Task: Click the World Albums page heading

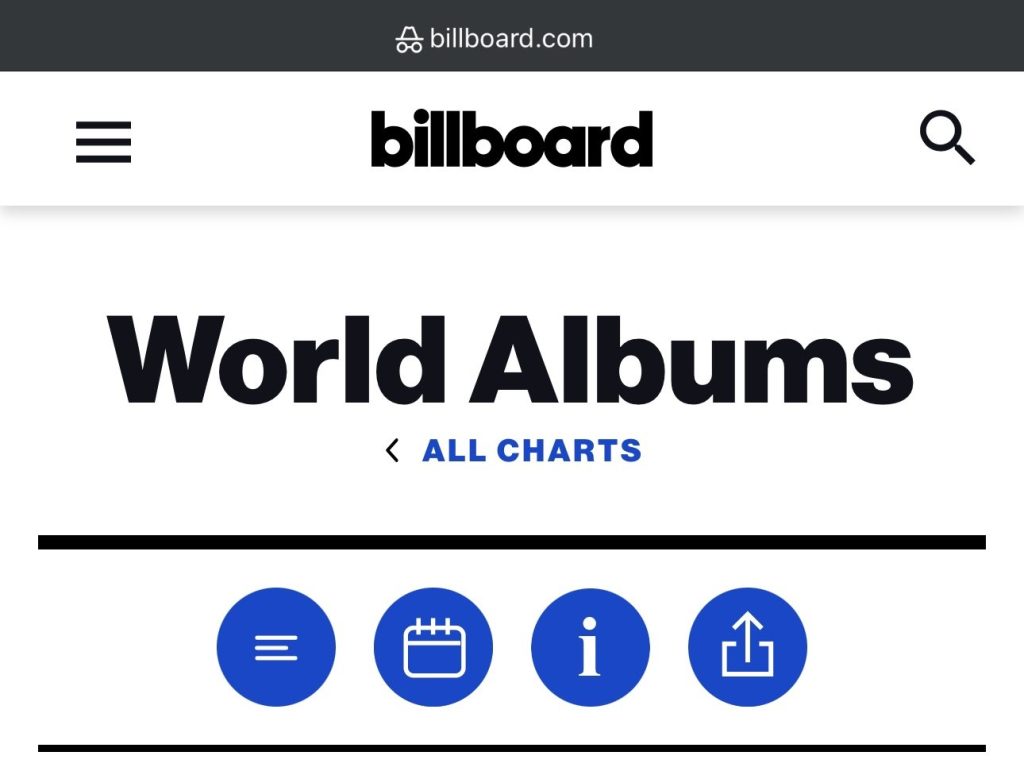Action: click(510, 360)
